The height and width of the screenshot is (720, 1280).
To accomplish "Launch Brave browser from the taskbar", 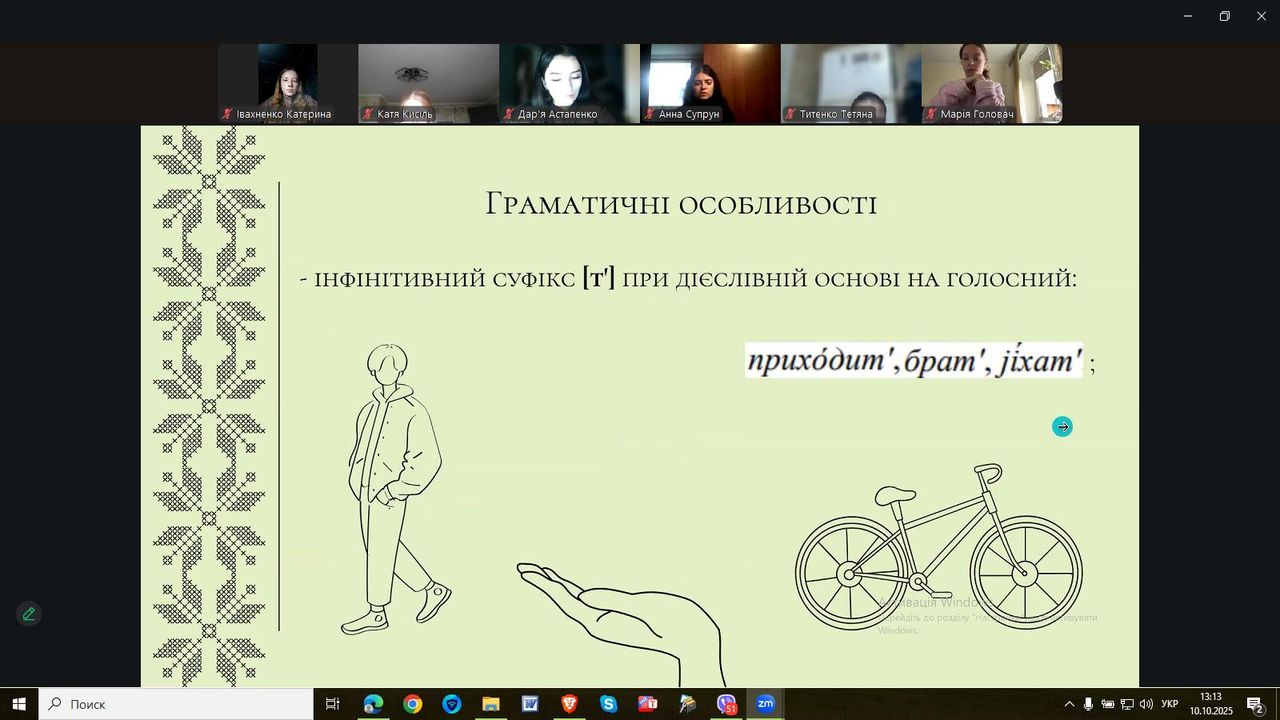I will pyautogui.click(x=569, y=704).
